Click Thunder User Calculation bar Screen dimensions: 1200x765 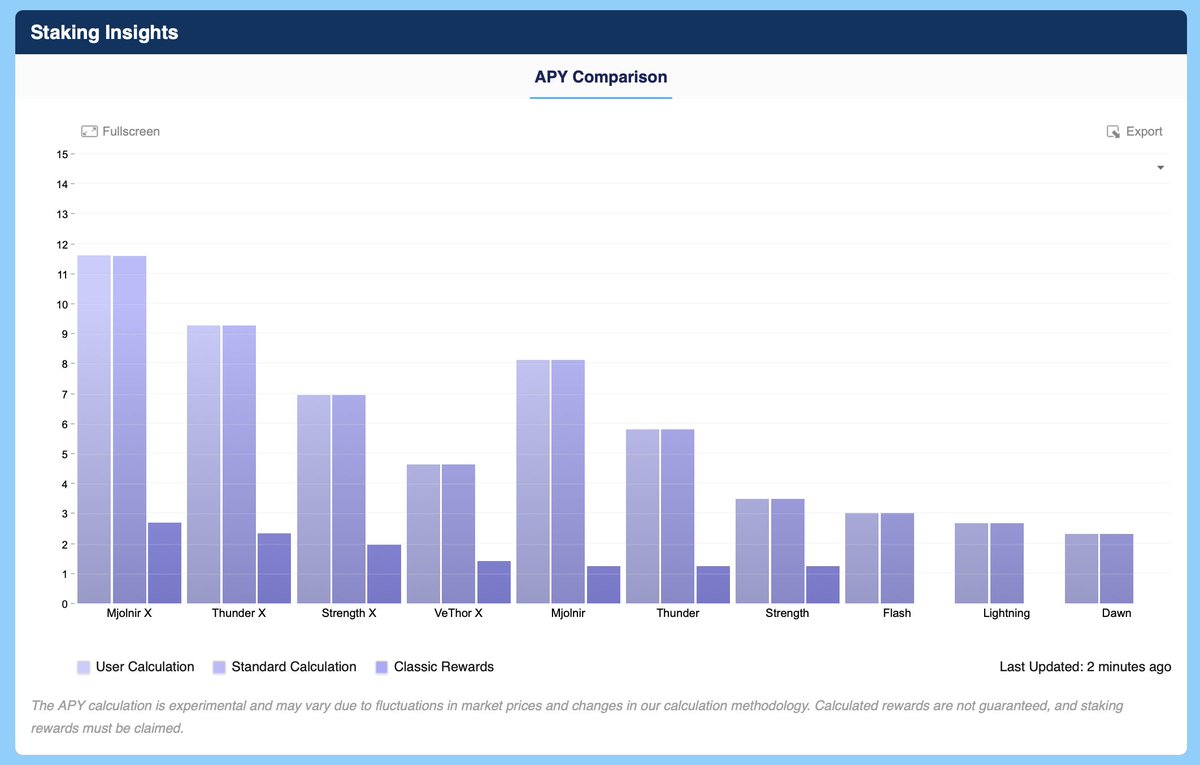click(643, 516)
